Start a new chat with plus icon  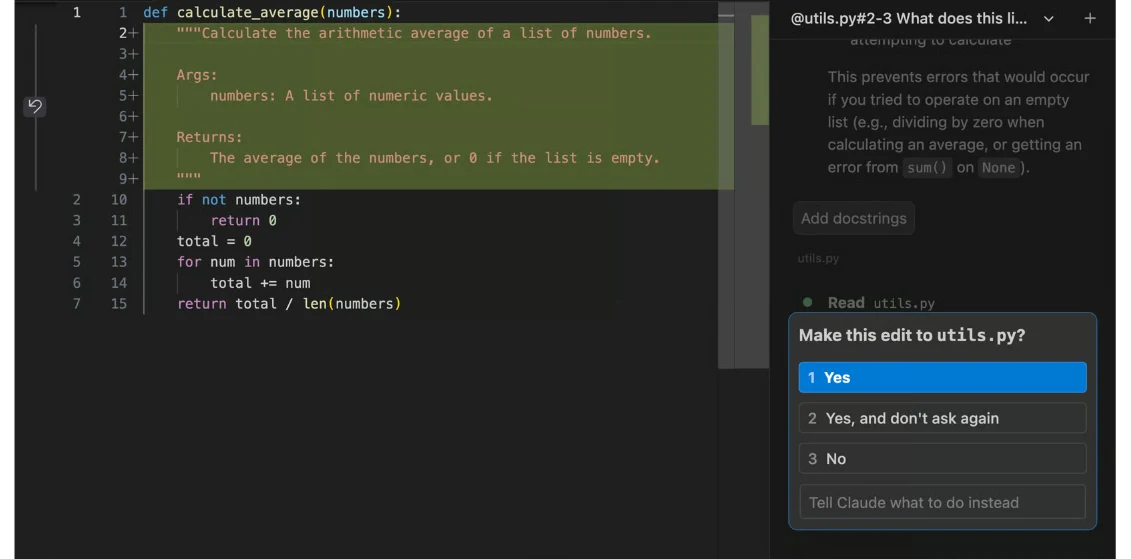pos(1090,19)
